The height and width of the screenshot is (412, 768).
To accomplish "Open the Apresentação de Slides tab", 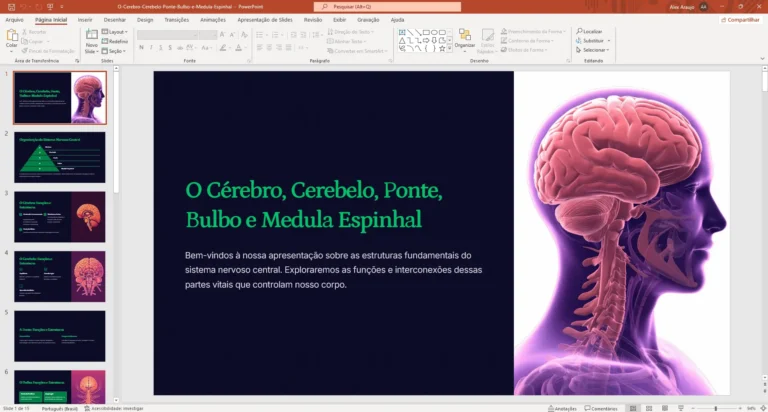I will (265, 20).
